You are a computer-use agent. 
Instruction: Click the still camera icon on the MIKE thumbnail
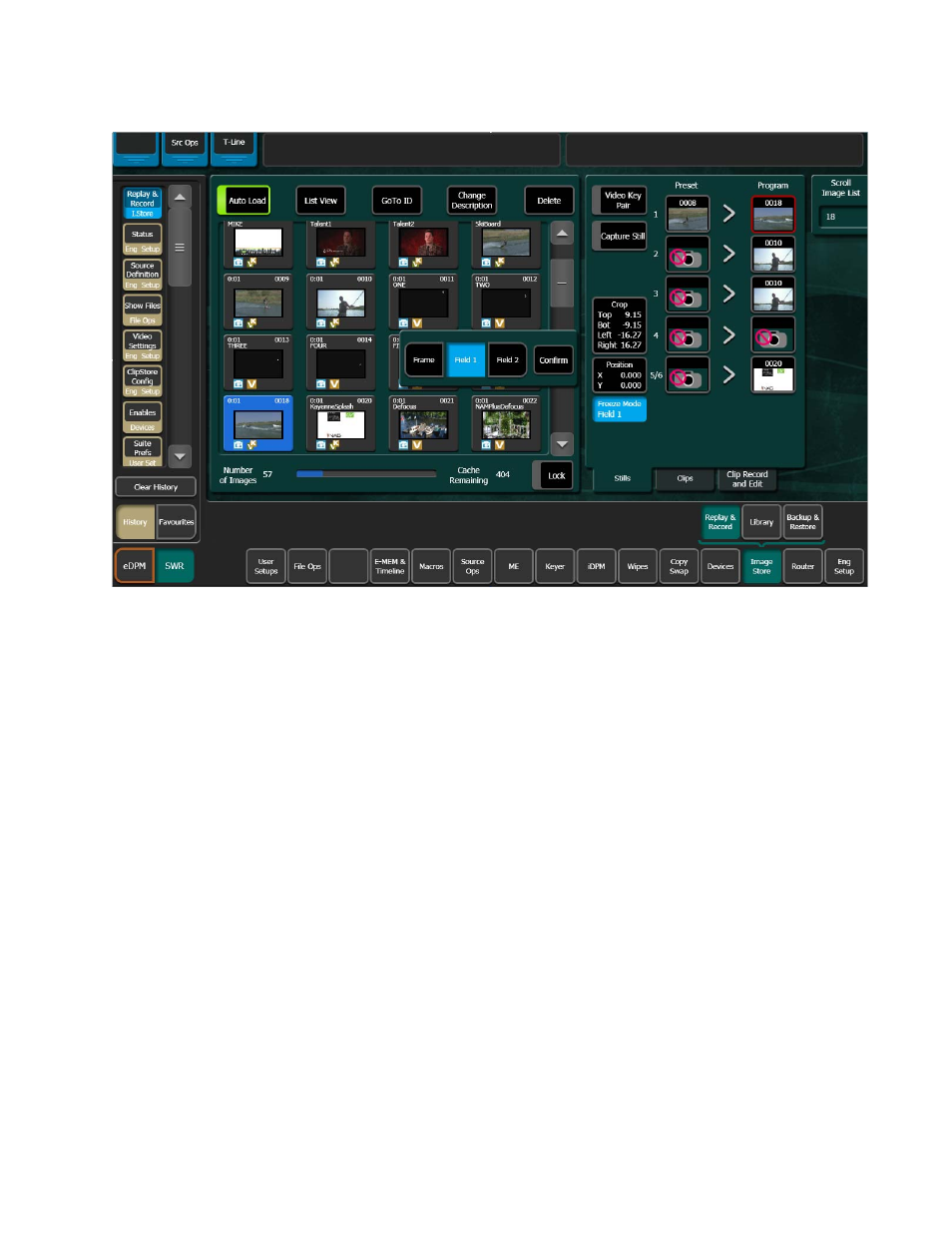pos(238,263)
